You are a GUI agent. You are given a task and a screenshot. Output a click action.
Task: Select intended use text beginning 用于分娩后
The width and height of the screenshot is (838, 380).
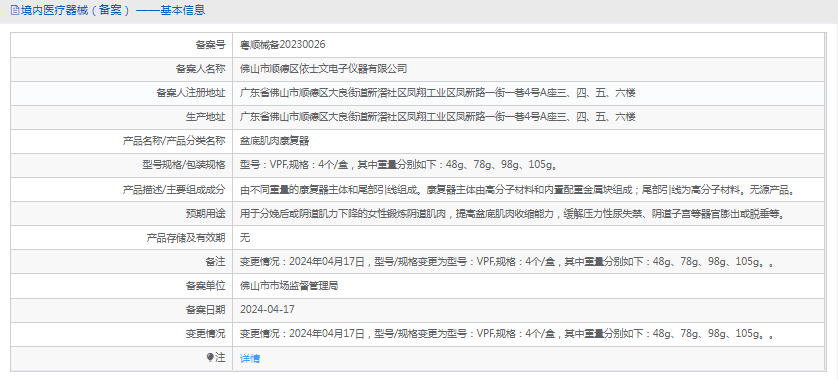pos(513,214)
